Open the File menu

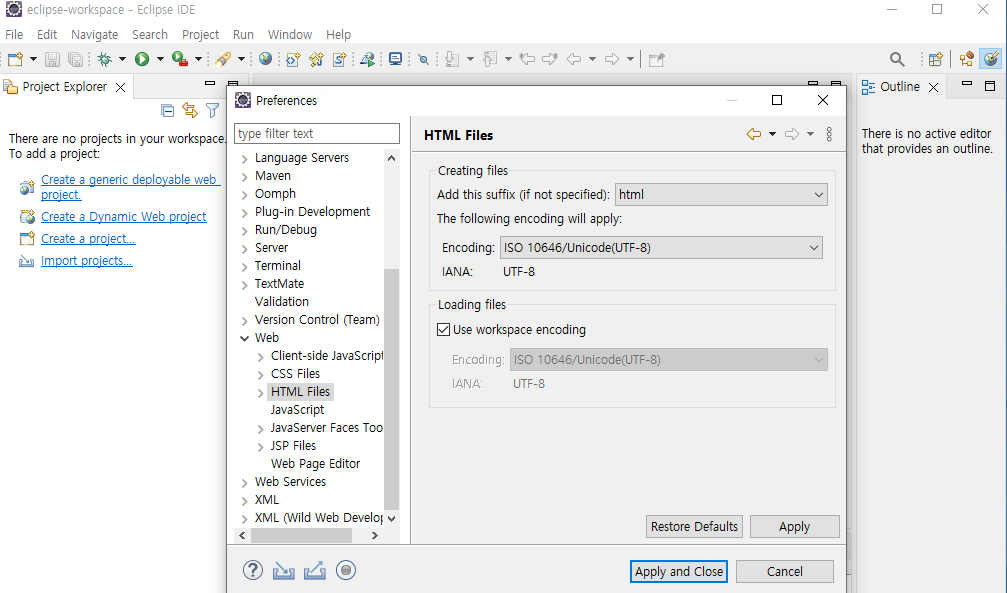(x=14, y=35)
